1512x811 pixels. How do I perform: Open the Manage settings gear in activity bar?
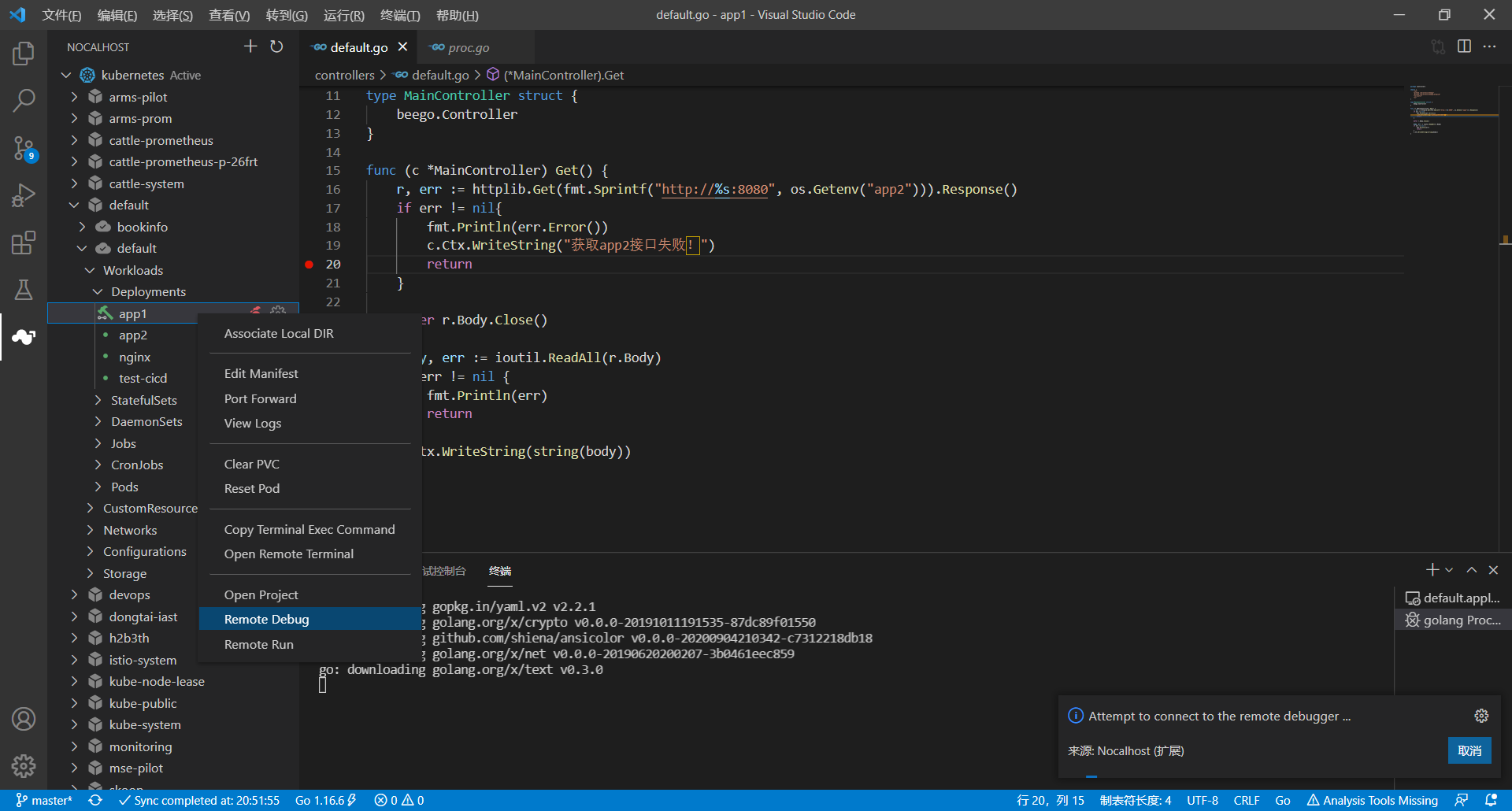(24, 765)
